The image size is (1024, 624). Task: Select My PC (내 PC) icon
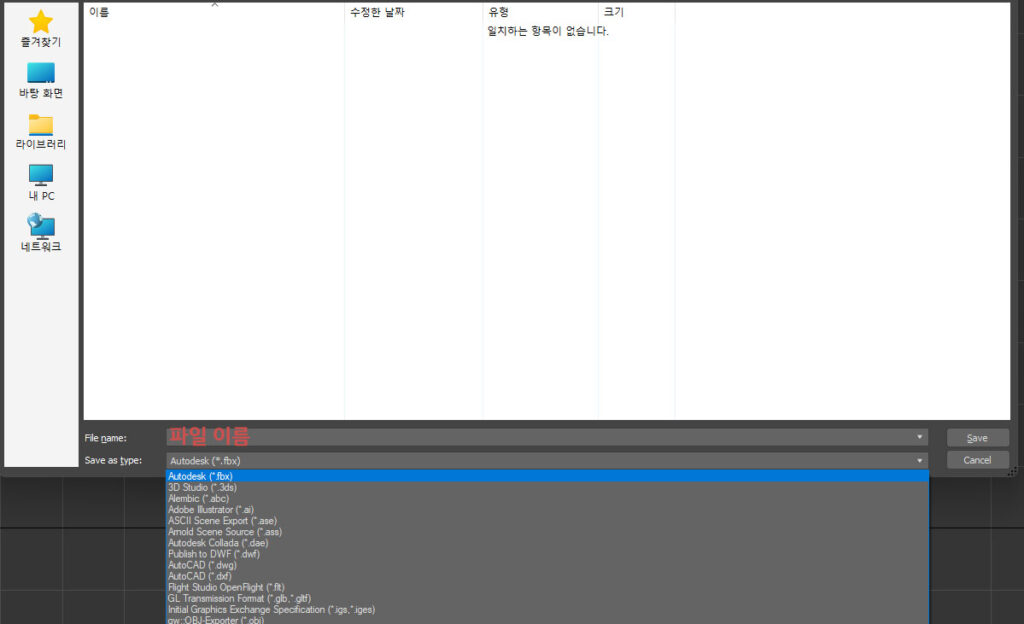(40, 175)
